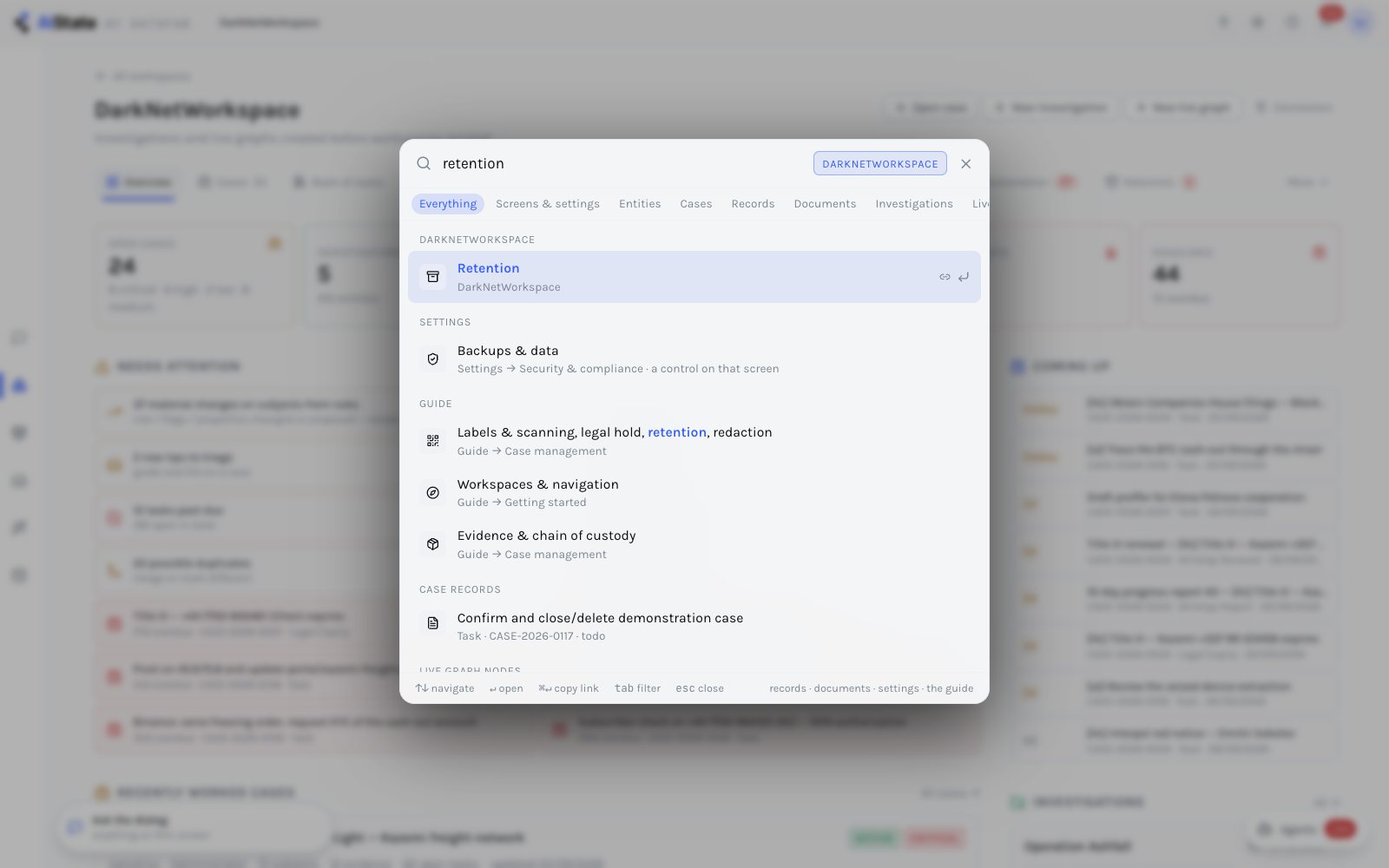Switch to the Cases tab
The height and width of the screenshot is (868, 1389).
[x=696, y=203]
